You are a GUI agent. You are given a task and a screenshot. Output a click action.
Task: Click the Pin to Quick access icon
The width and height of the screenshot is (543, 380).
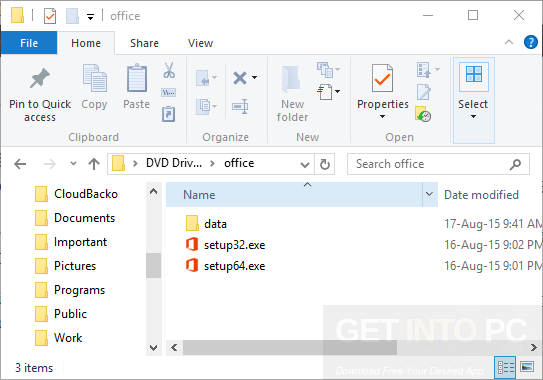[40, 78]
